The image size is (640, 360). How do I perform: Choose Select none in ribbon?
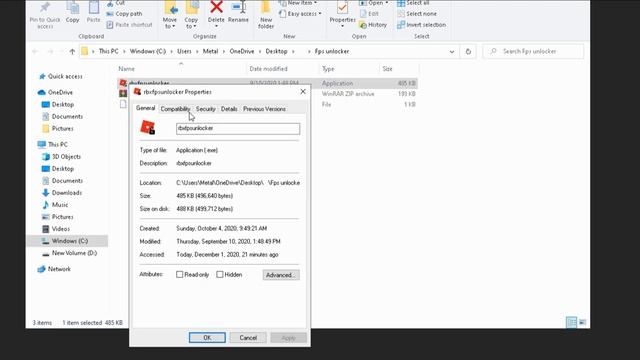tap(417, 14)
